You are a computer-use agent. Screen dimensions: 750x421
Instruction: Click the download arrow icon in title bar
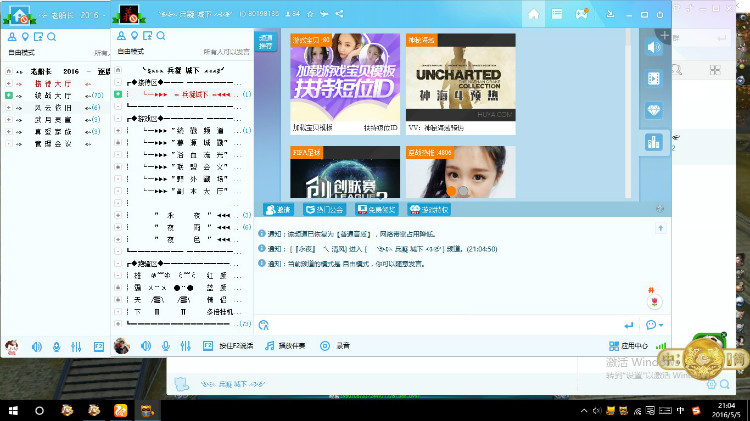click(x=610, y=14)
